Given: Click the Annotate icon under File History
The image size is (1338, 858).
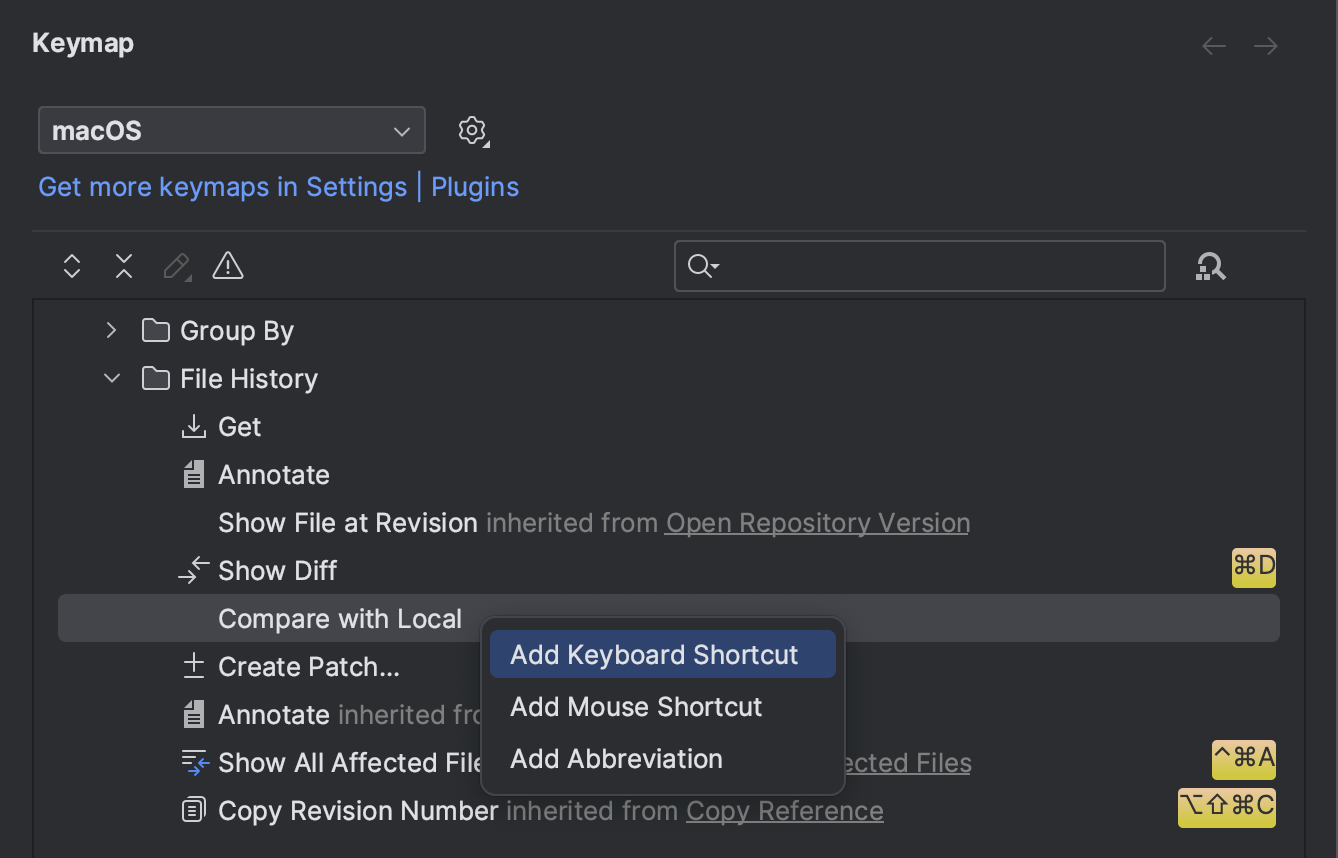Looking at the screenshot, I should (193, 474).
